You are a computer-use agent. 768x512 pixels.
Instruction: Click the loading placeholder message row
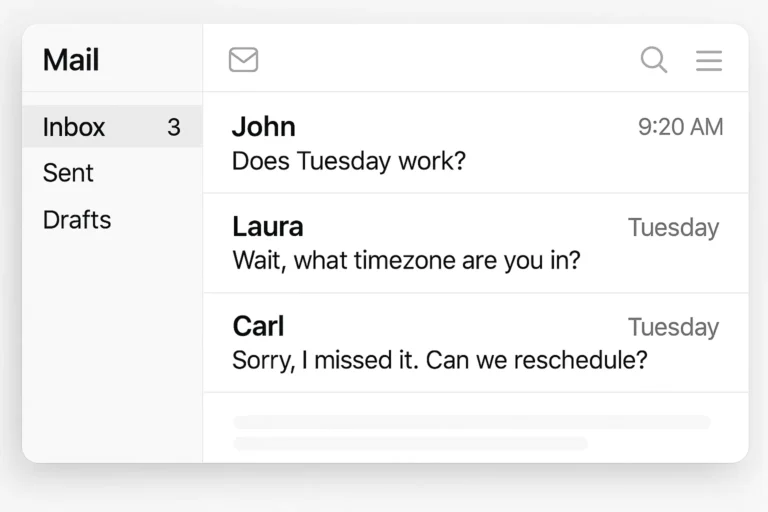click(476, 428)
